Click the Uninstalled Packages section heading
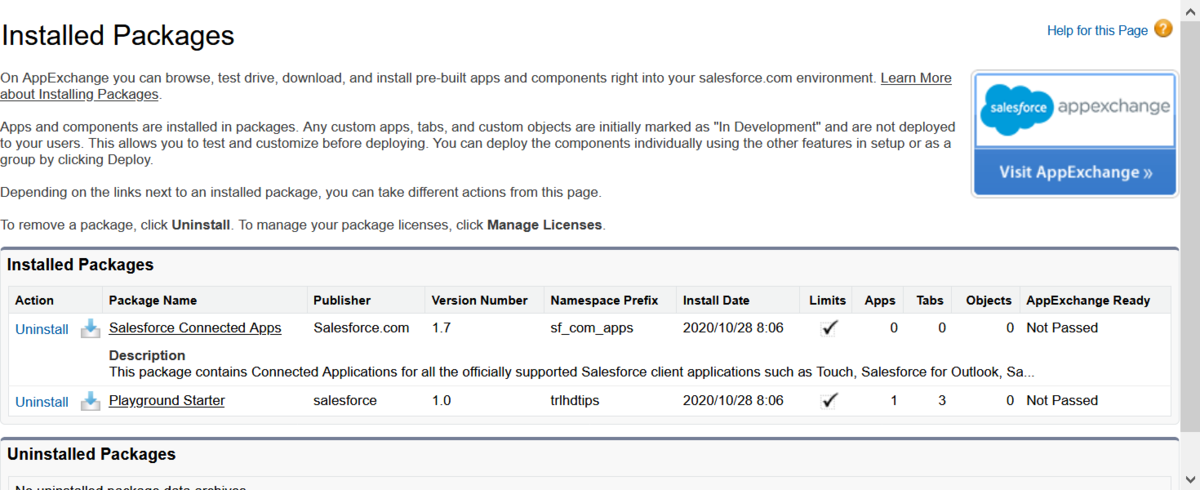The height and width of the screenshot is (490, 1200). pyautogui.click(x=91, y=454)
